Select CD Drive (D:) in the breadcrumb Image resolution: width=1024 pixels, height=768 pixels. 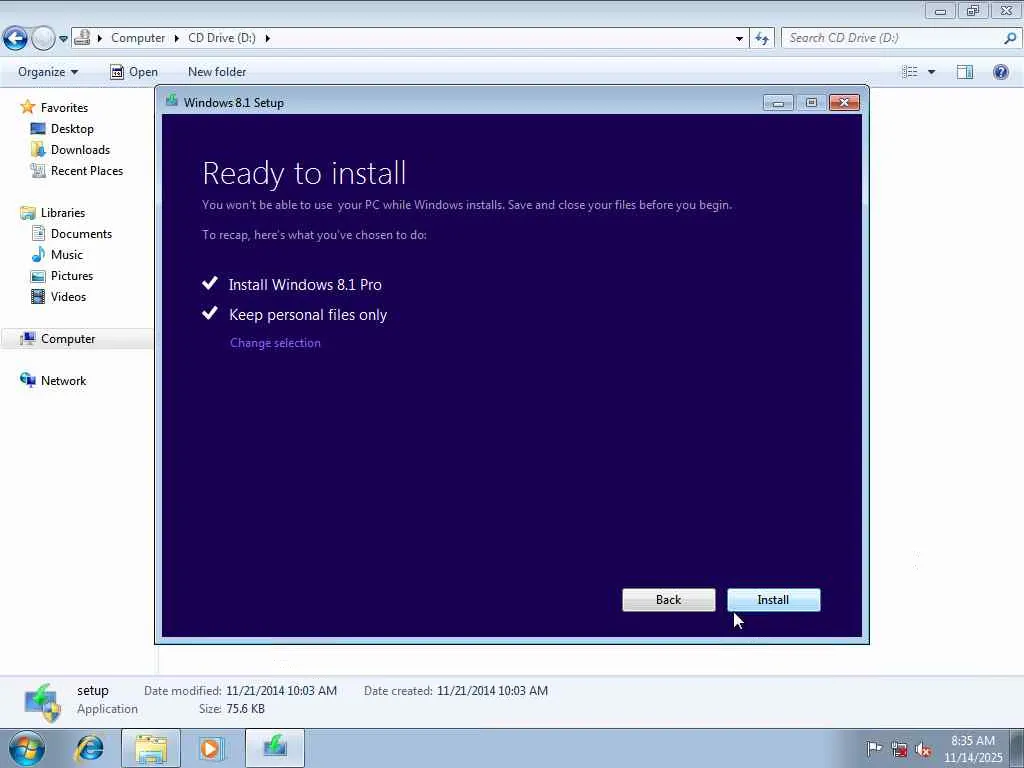222,38
